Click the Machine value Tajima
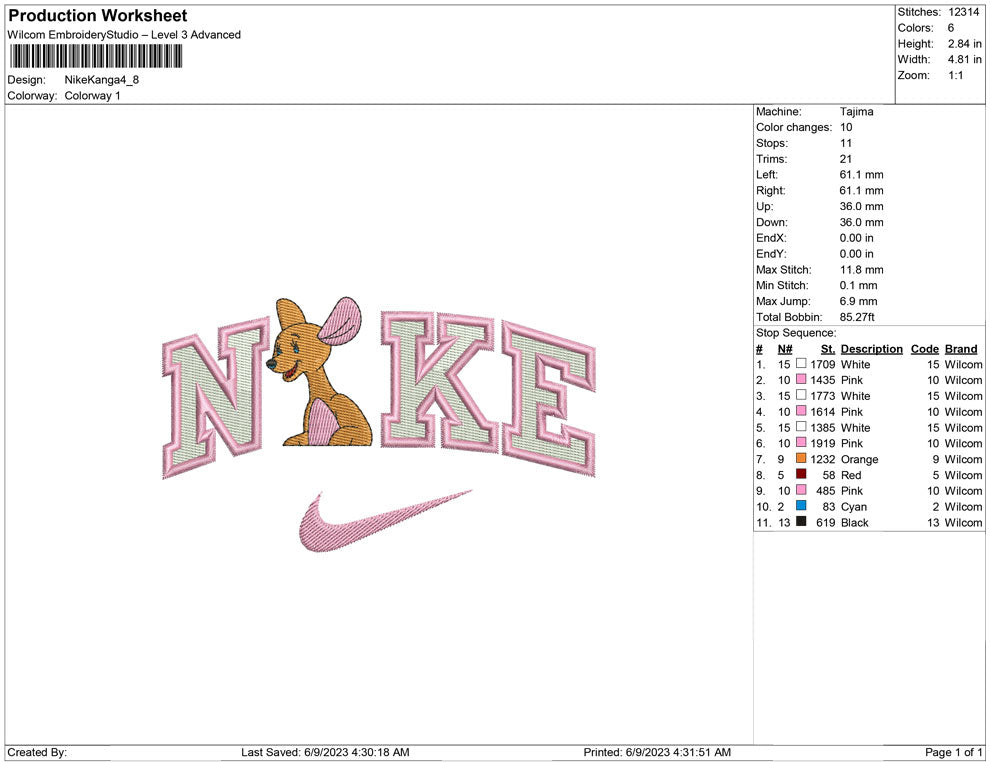This screenshot has width=990, height=762. tap(857, 111)
